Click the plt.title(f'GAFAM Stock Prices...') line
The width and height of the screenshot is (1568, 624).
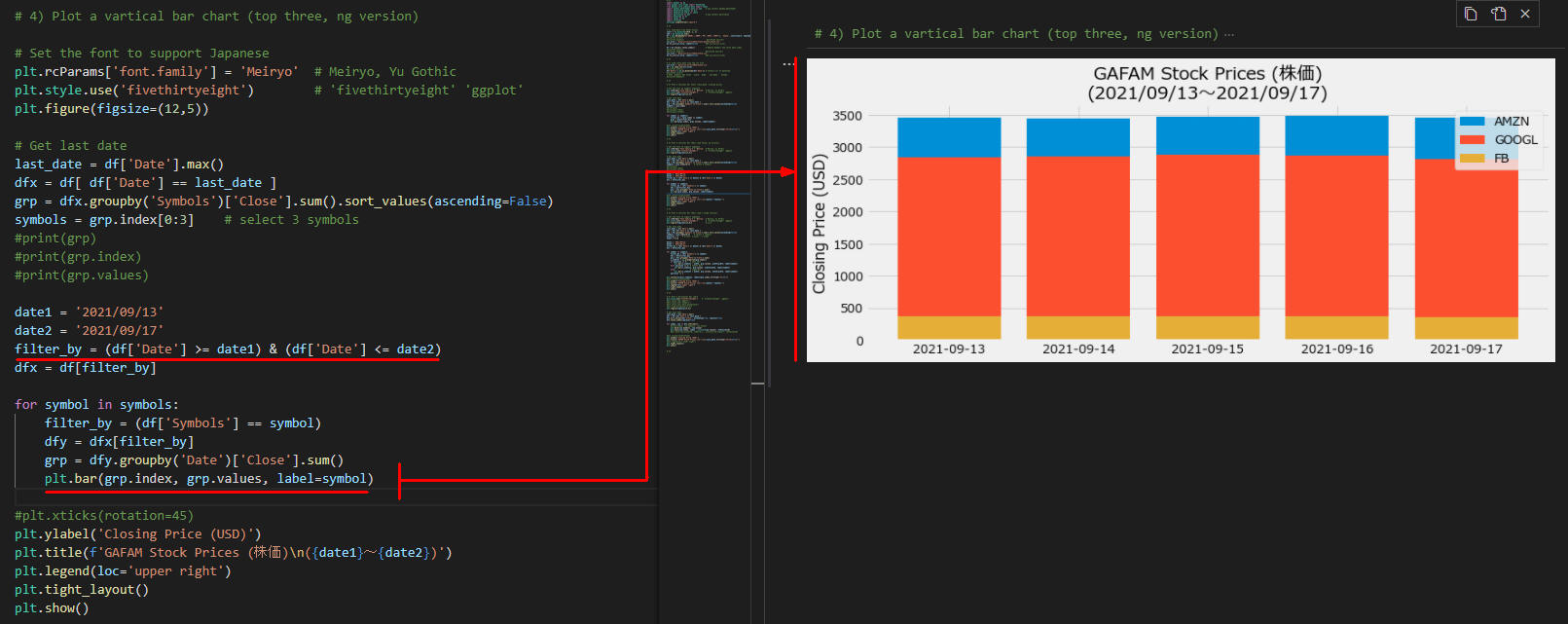pos(234,553)
